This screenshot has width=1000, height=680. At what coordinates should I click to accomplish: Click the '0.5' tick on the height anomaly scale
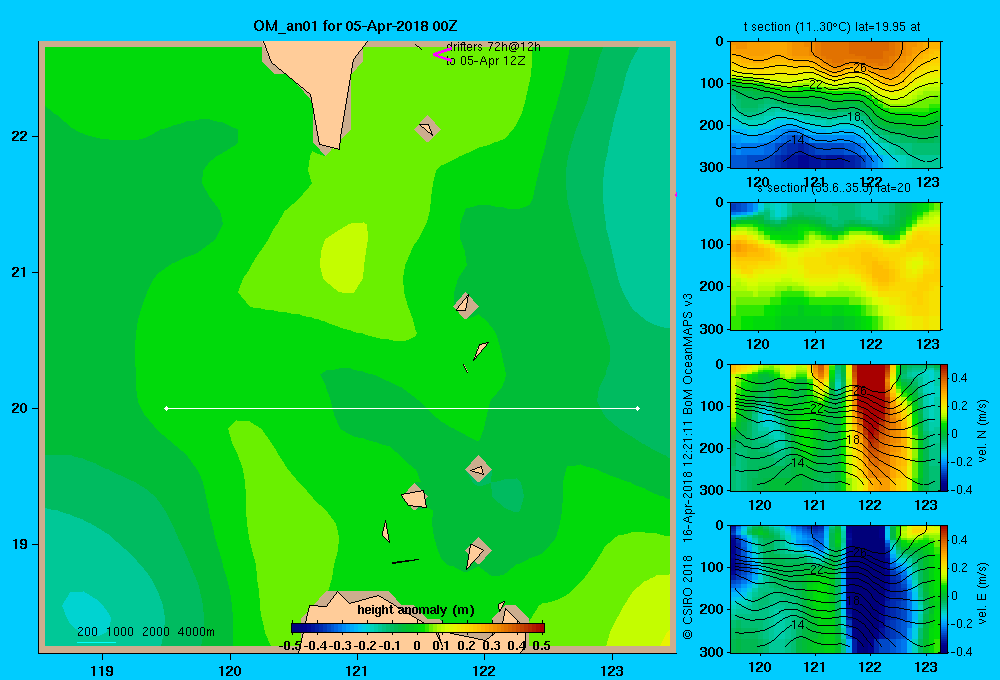pyautogui.click(x=541, y=646)
